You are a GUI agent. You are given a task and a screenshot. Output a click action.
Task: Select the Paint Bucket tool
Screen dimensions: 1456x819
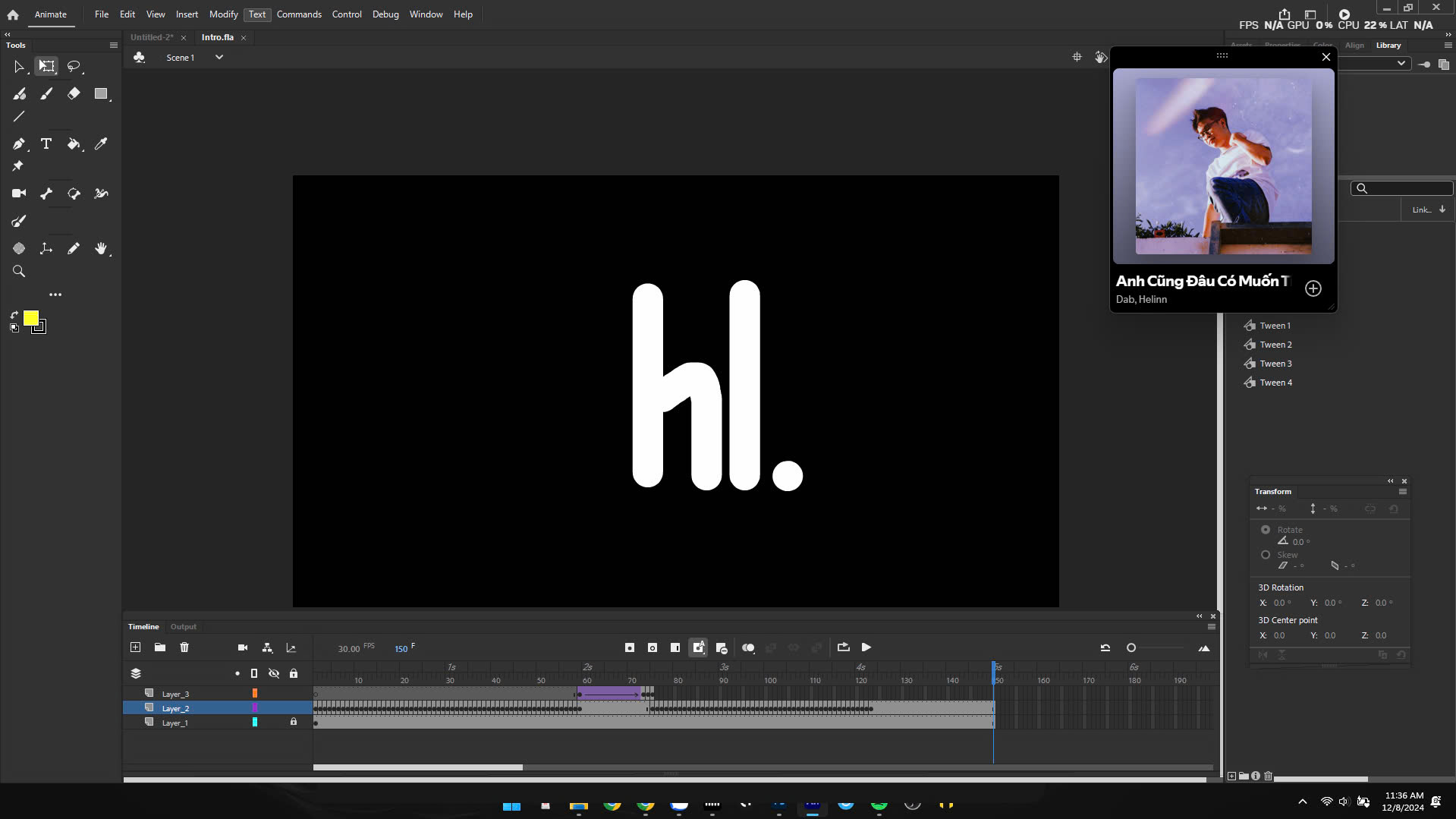click(74, 144)
